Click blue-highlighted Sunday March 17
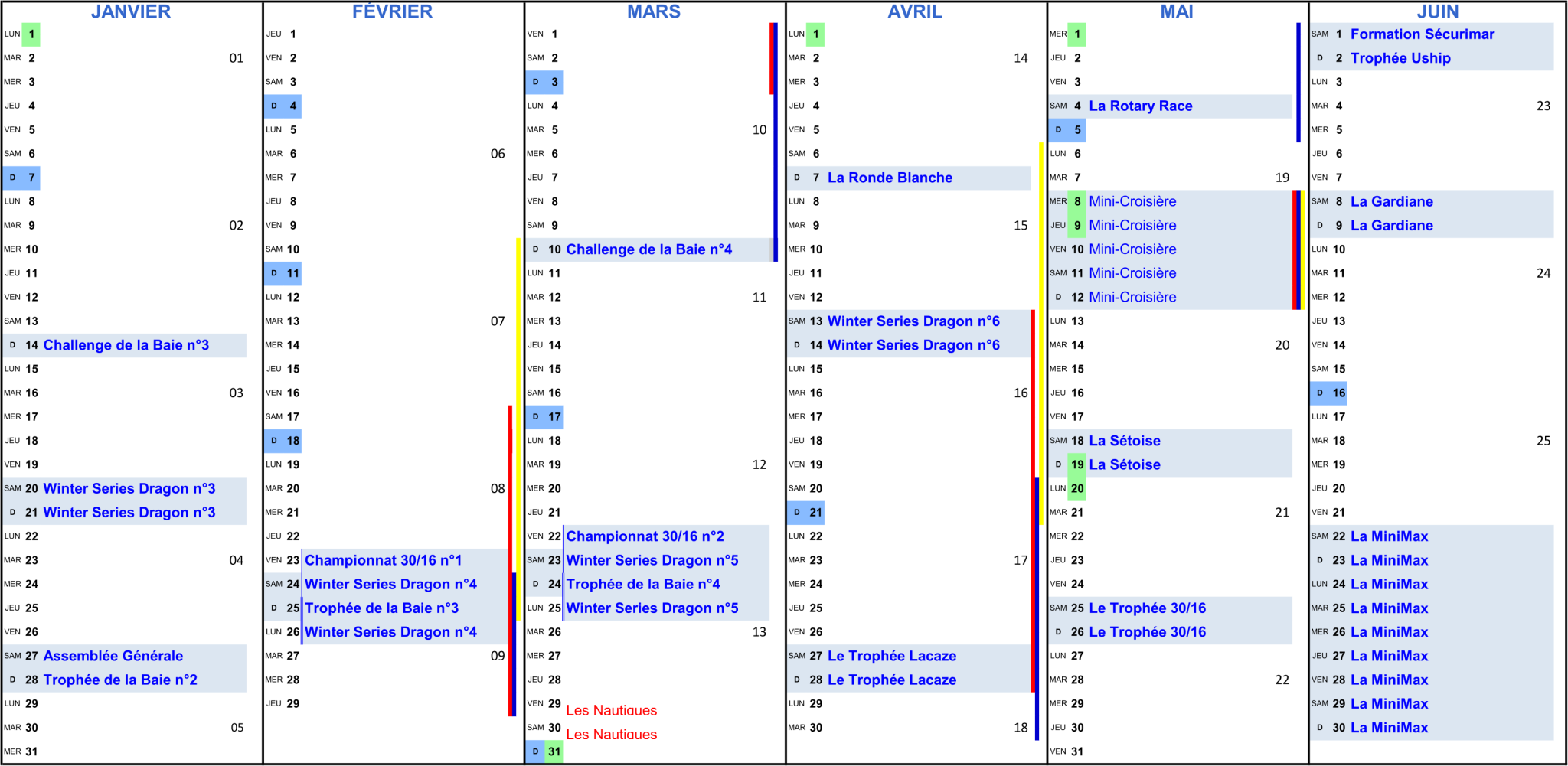The image size is (1568, 766). coord(544,417)
